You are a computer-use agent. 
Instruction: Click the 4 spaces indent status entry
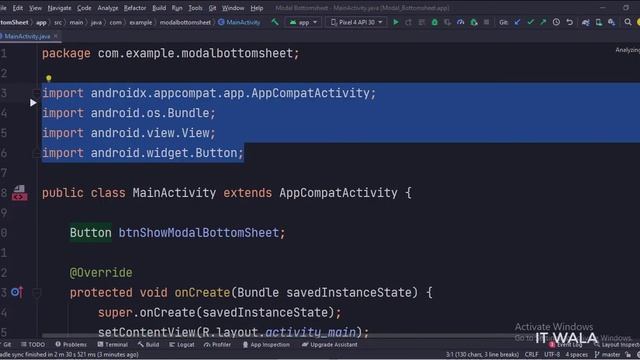(576, 354)
